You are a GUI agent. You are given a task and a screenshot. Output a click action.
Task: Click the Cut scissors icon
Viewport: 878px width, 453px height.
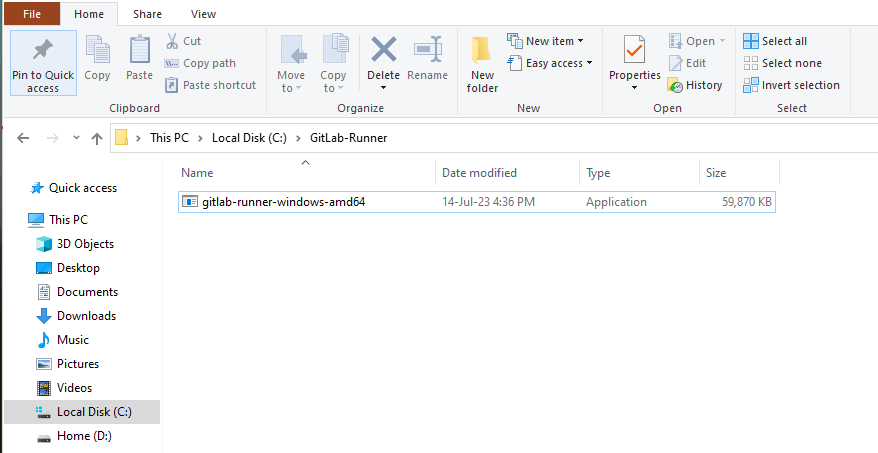[172, 41]
